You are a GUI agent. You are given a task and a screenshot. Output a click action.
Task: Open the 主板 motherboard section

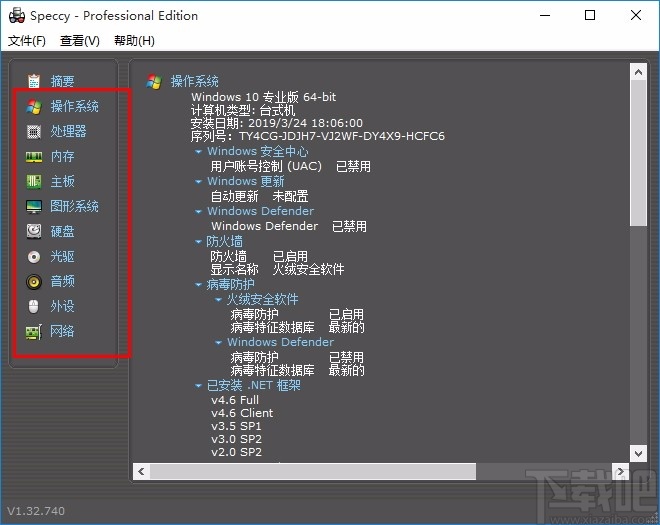click(62, 181)
